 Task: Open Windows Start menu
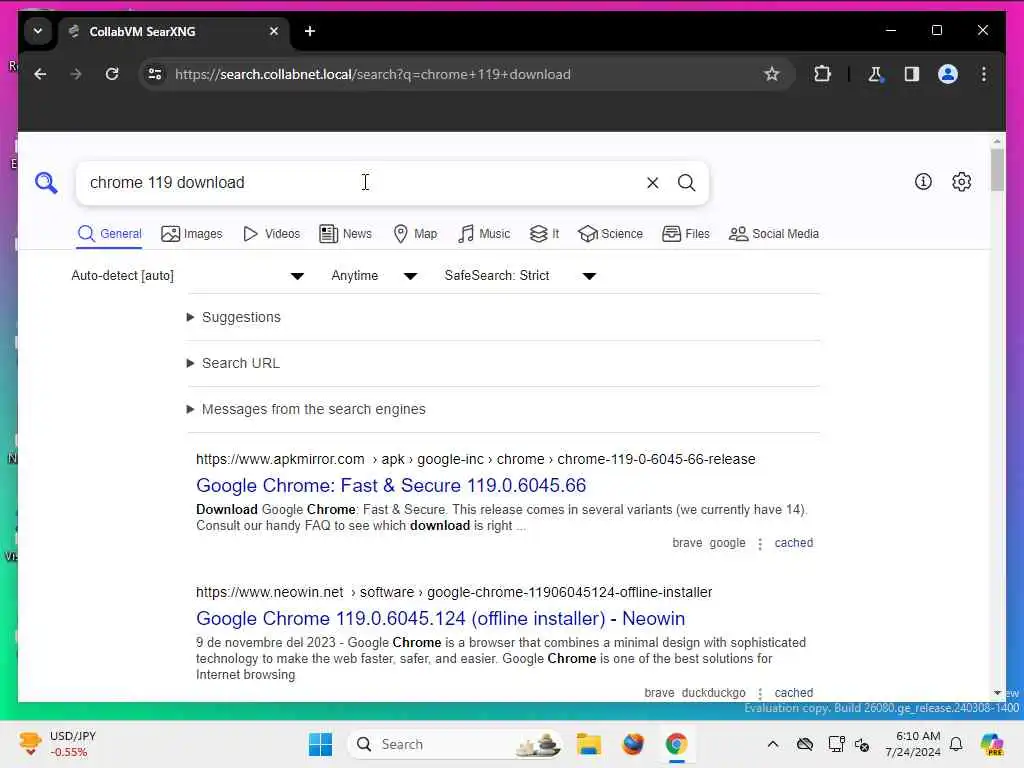click(x=320, y=744)
